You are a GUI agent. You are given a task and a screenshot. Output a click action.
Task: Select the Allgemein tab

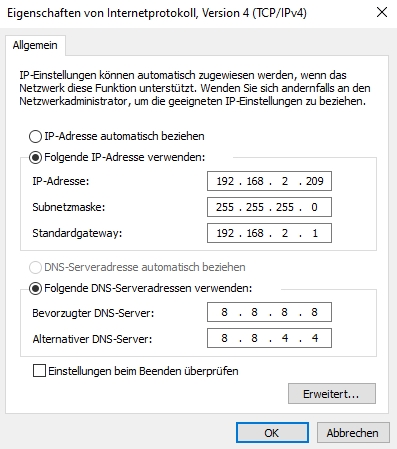pyautogui.click(x=35, y=45)
